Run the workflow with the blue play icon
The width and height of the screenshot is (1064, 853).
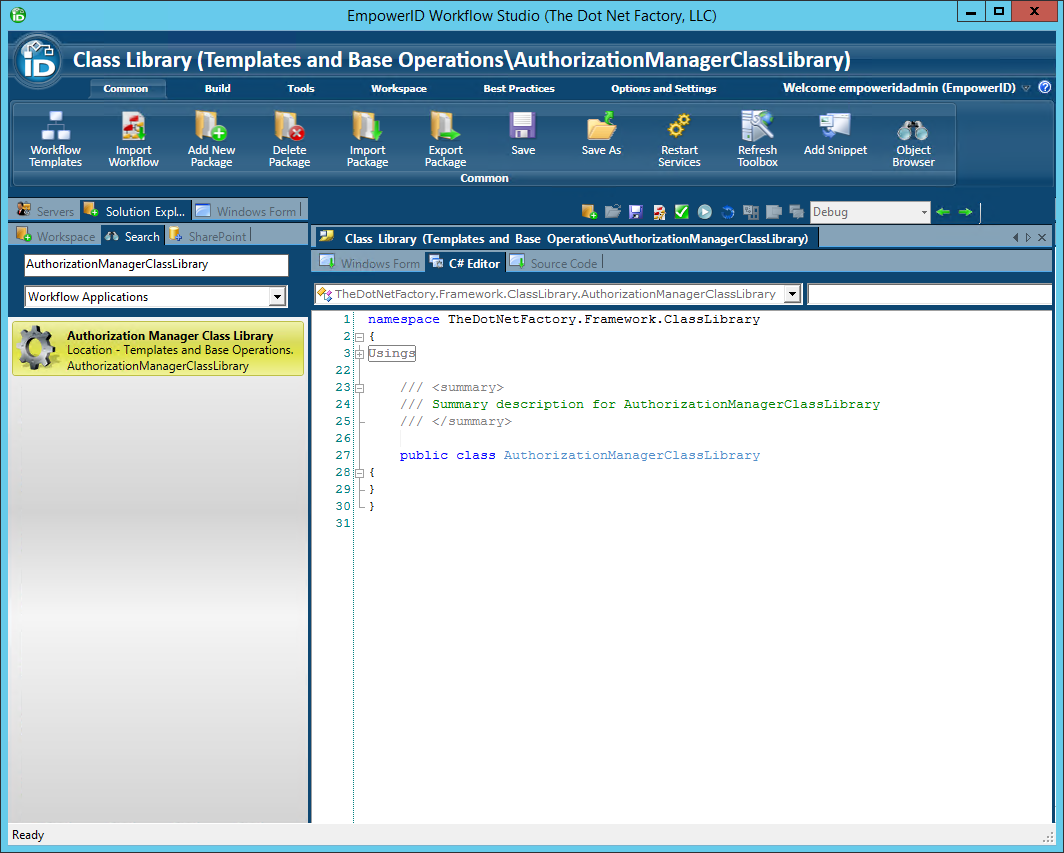(704, 212)
